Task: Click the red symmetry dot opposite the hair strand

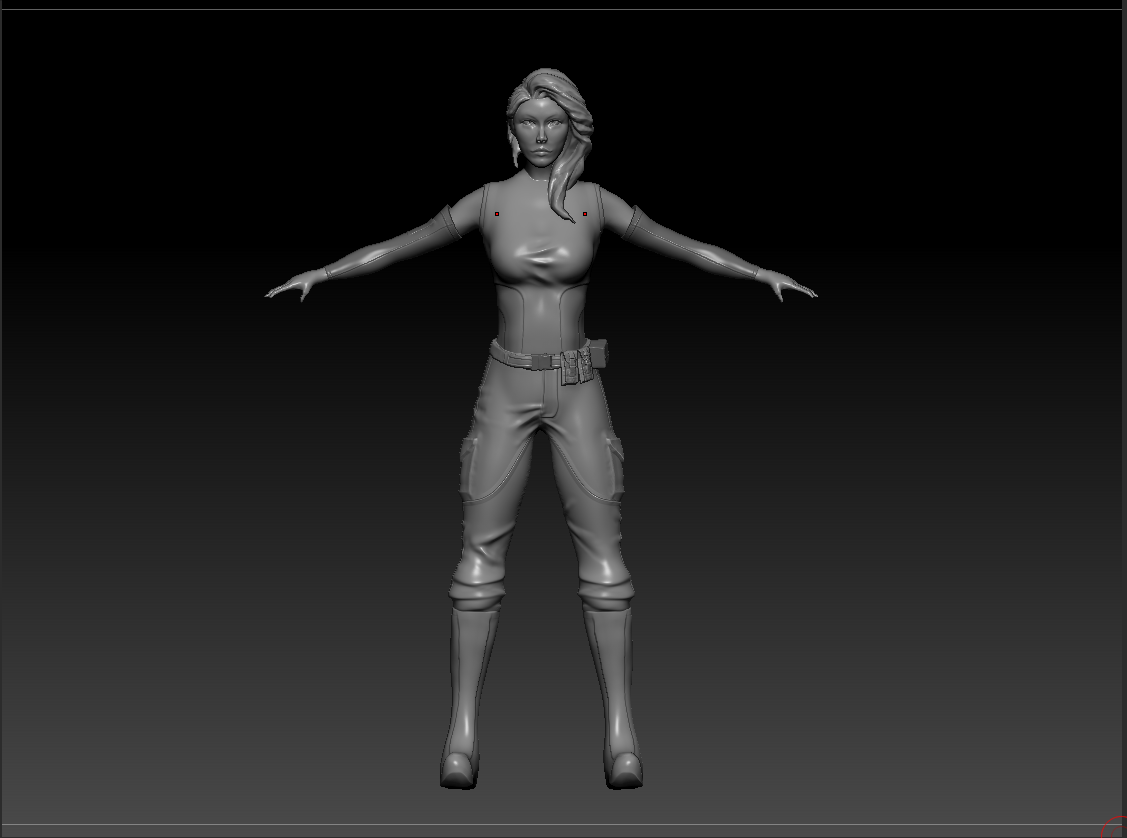Action: 497,213
